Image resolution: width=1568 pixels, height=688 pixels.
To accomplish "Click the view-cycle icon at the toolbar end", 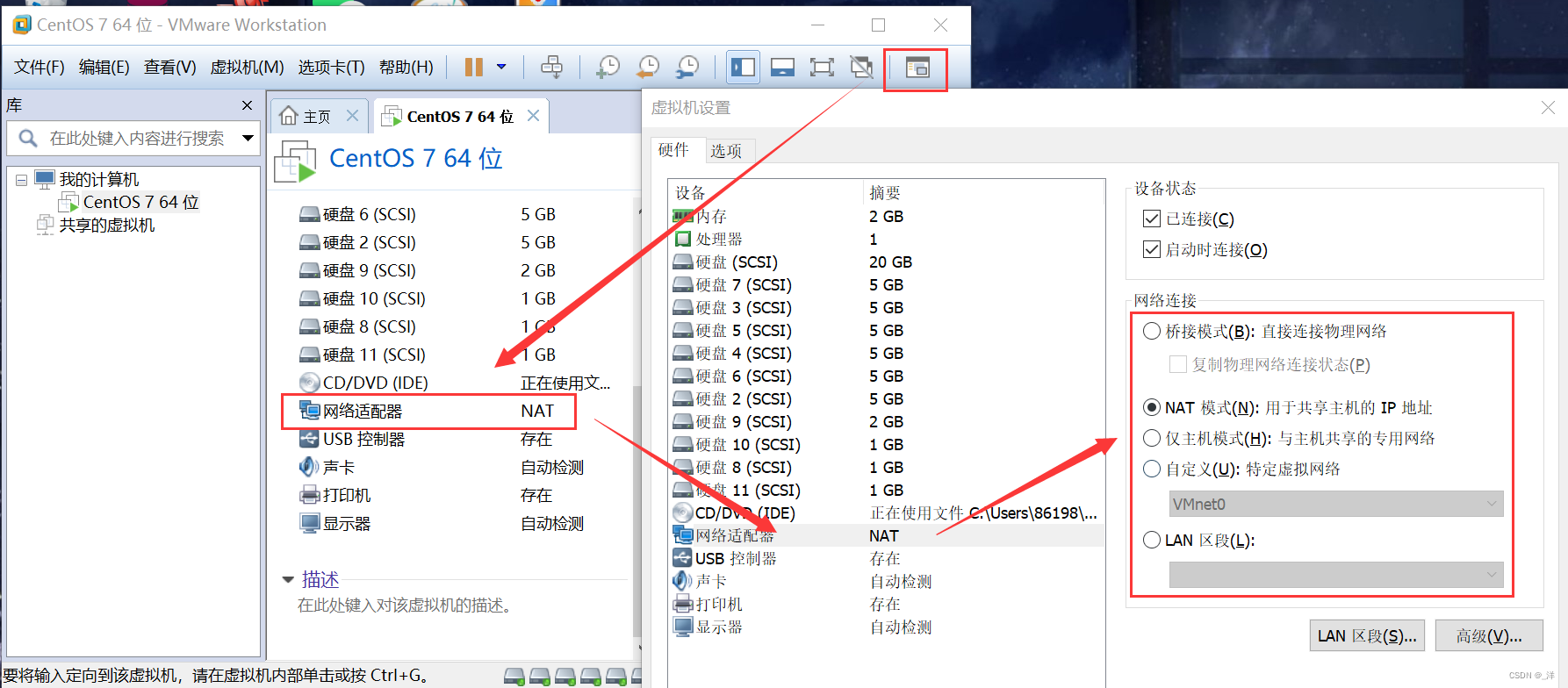I will [917, 68].
